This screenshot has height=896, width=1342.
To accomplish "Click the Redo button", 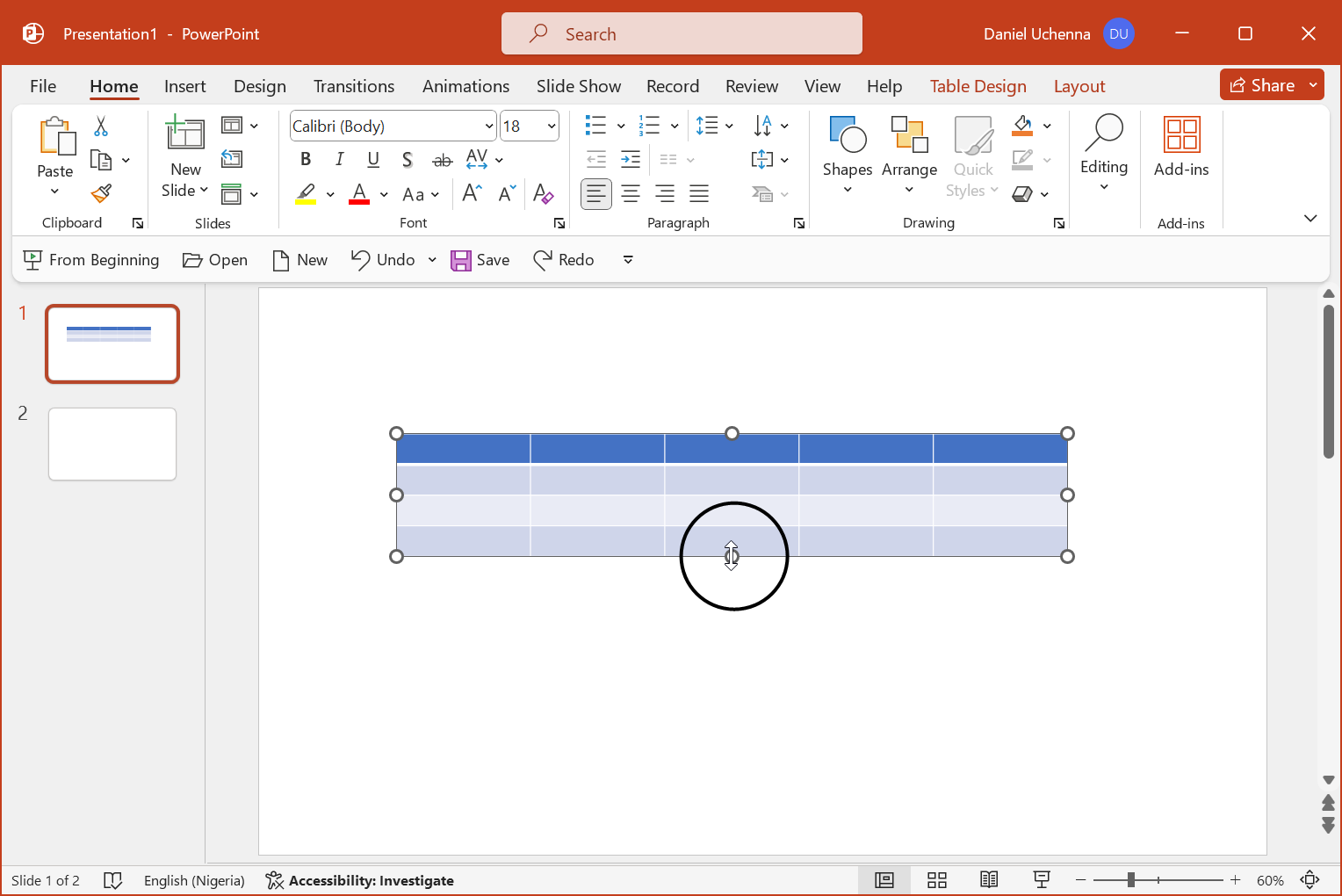I will 564,259.
